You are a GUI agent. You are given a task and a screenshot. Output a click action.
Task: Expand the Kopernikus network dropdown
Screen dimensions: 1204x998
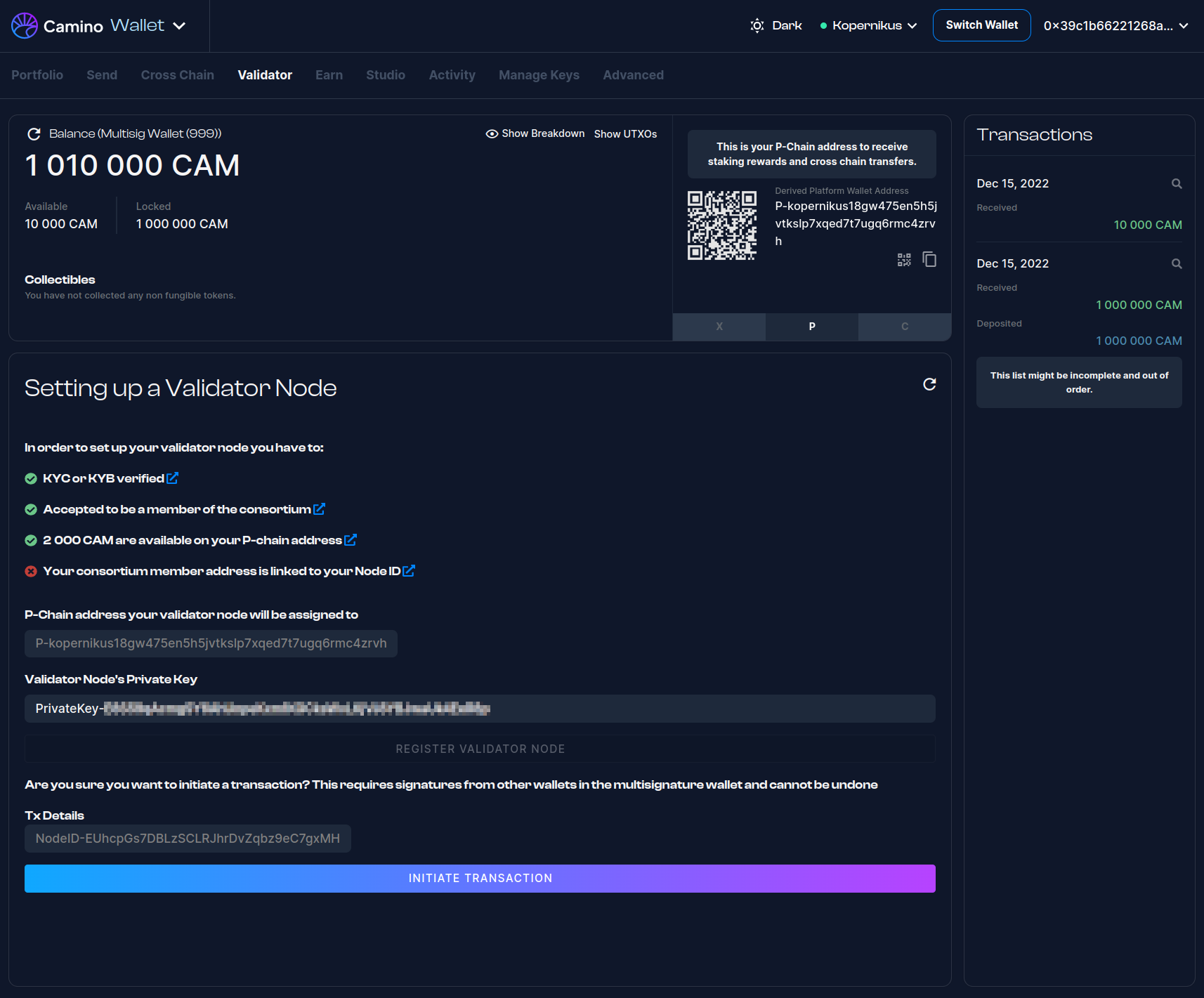868,26
